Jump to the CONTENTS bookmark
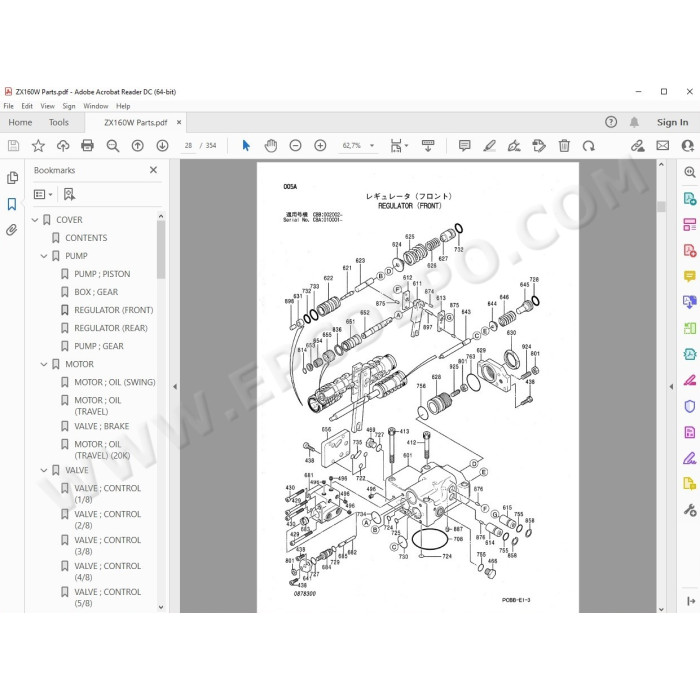This screenshot has height=700, width=700. [86, 238]
